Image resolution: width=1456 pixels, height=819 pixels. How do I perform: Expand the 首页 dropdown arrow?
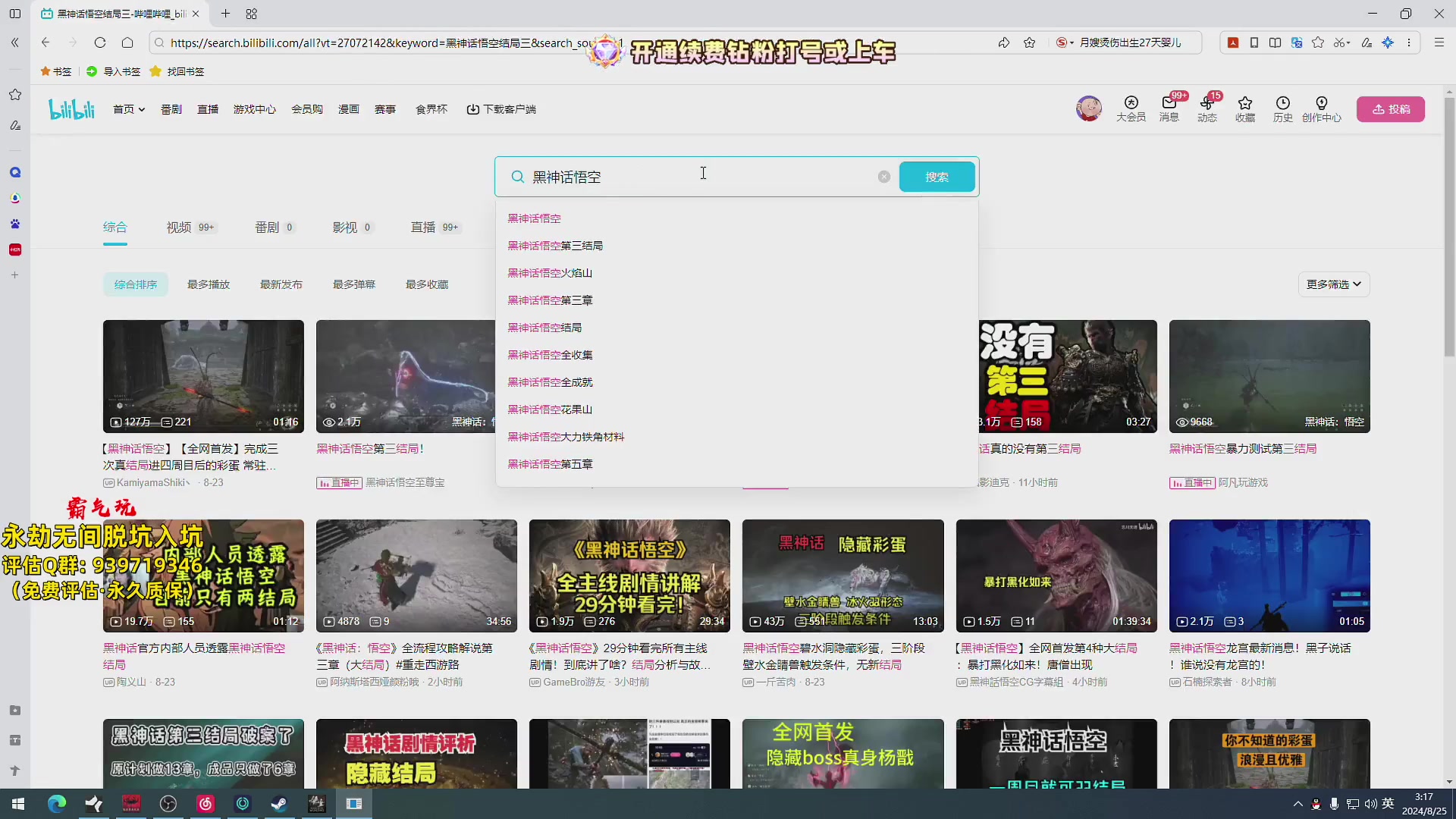[x=142, y=110]
